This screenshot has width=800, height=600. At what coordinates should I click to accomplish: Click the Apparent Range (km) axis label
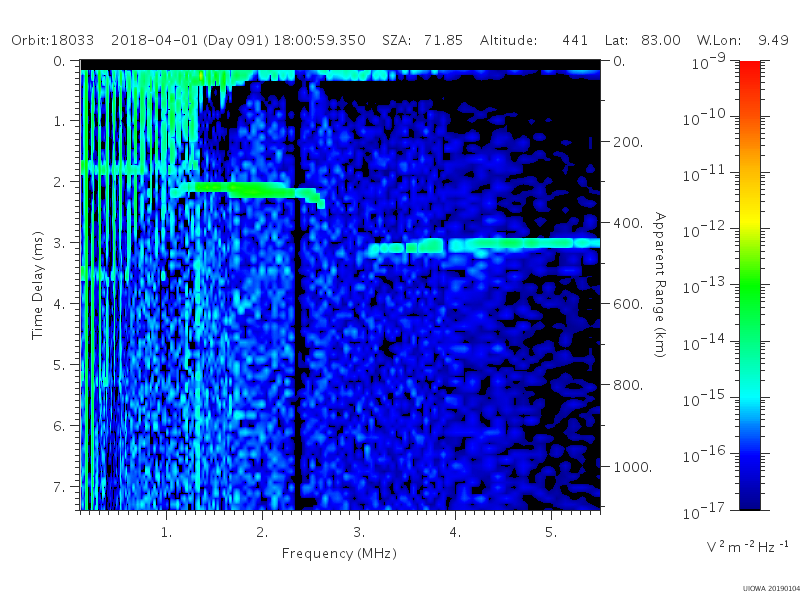[660, 285]
